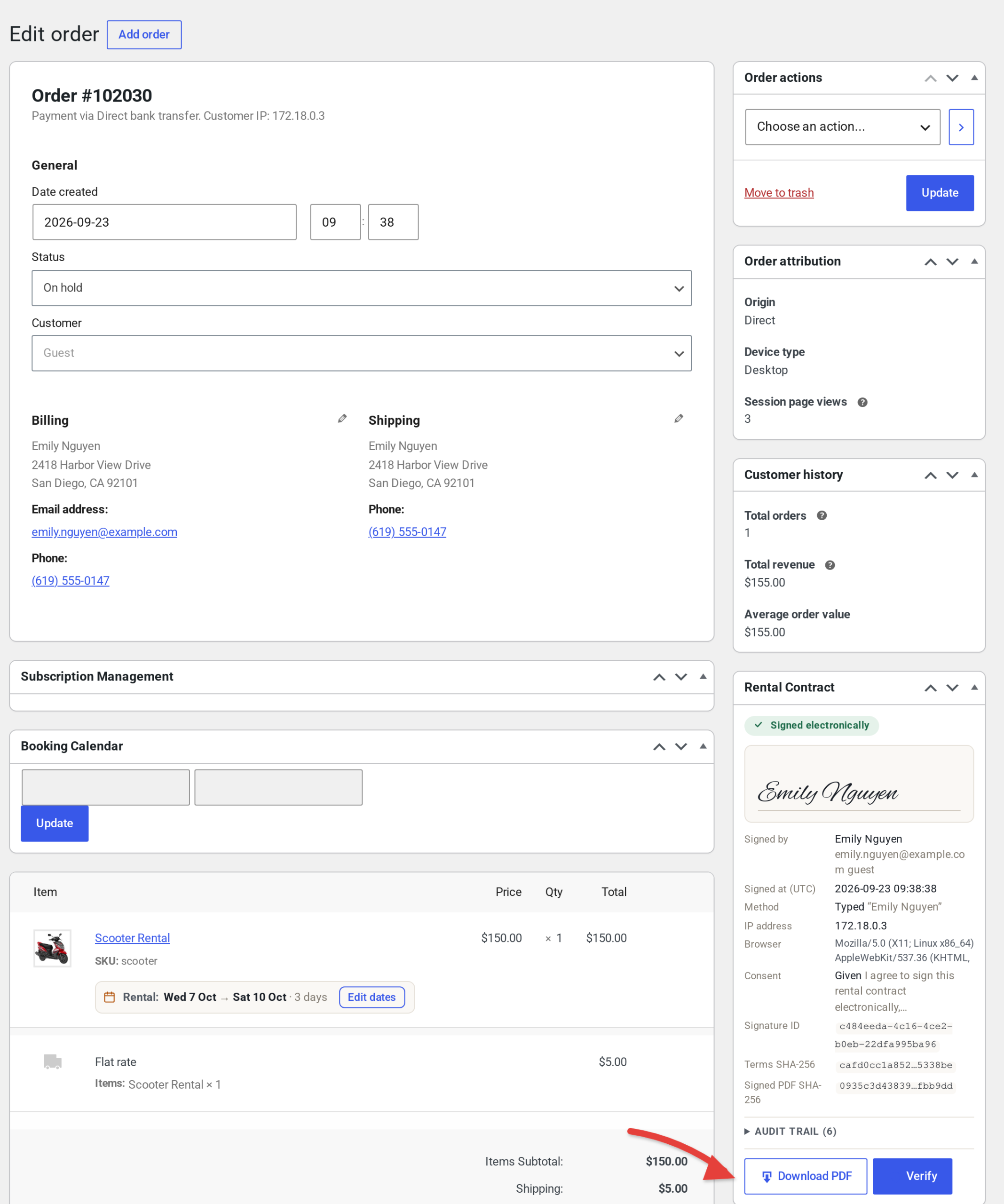Move Customer history panel down

[952, 475]
